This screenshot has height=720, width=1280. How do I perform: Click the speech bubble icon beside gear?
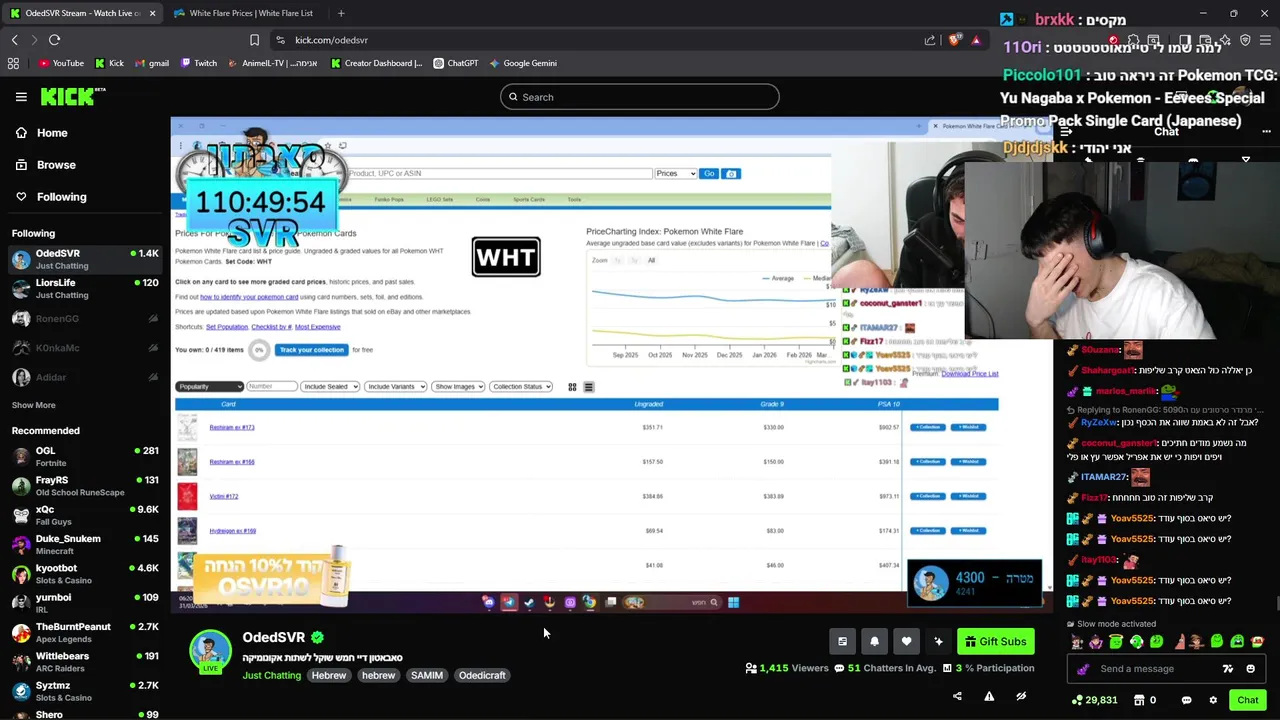coord(1186,700)
